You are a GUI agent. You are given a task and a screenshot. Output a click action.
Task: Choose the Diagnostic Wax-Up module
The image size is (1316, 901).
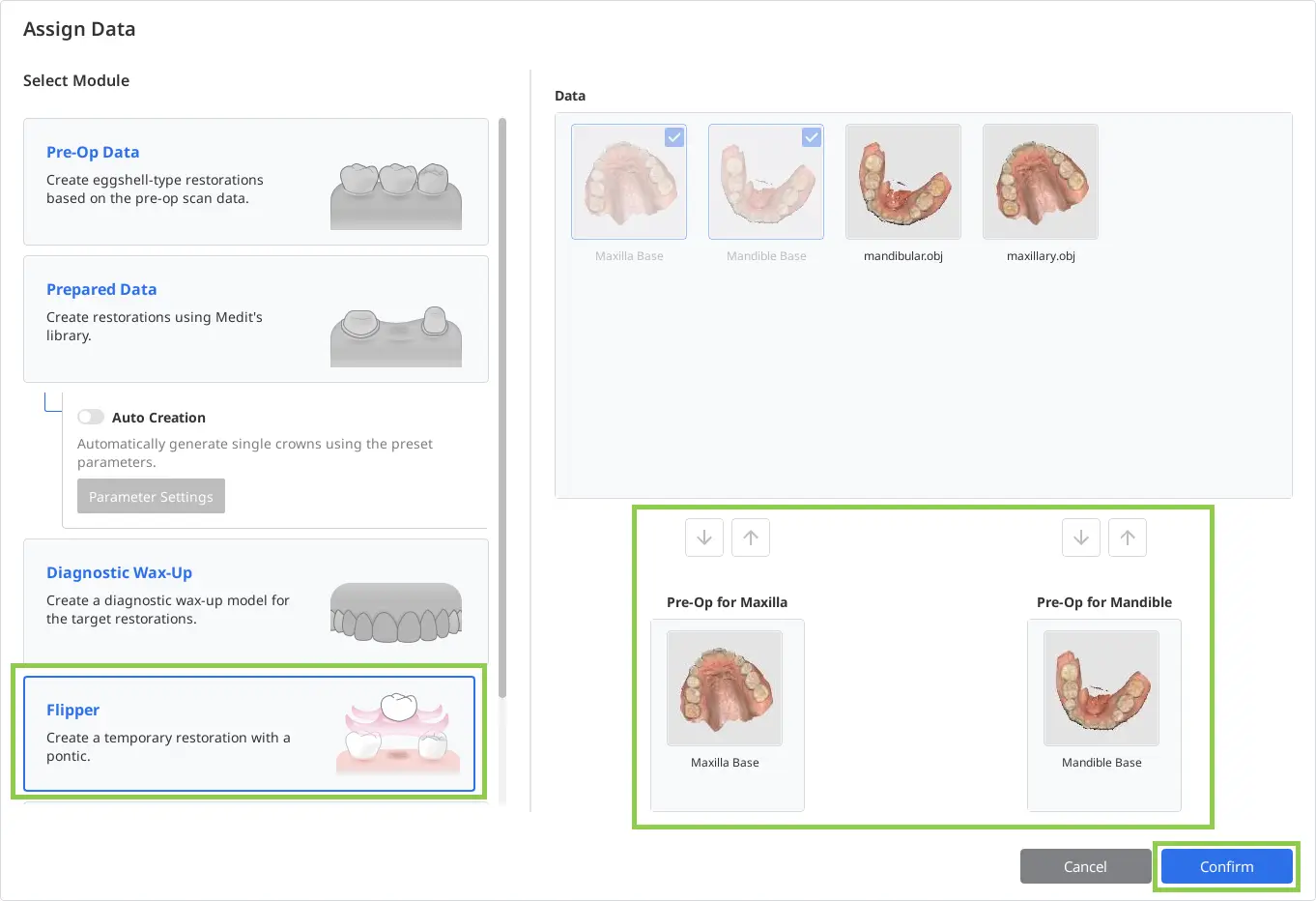256,601
